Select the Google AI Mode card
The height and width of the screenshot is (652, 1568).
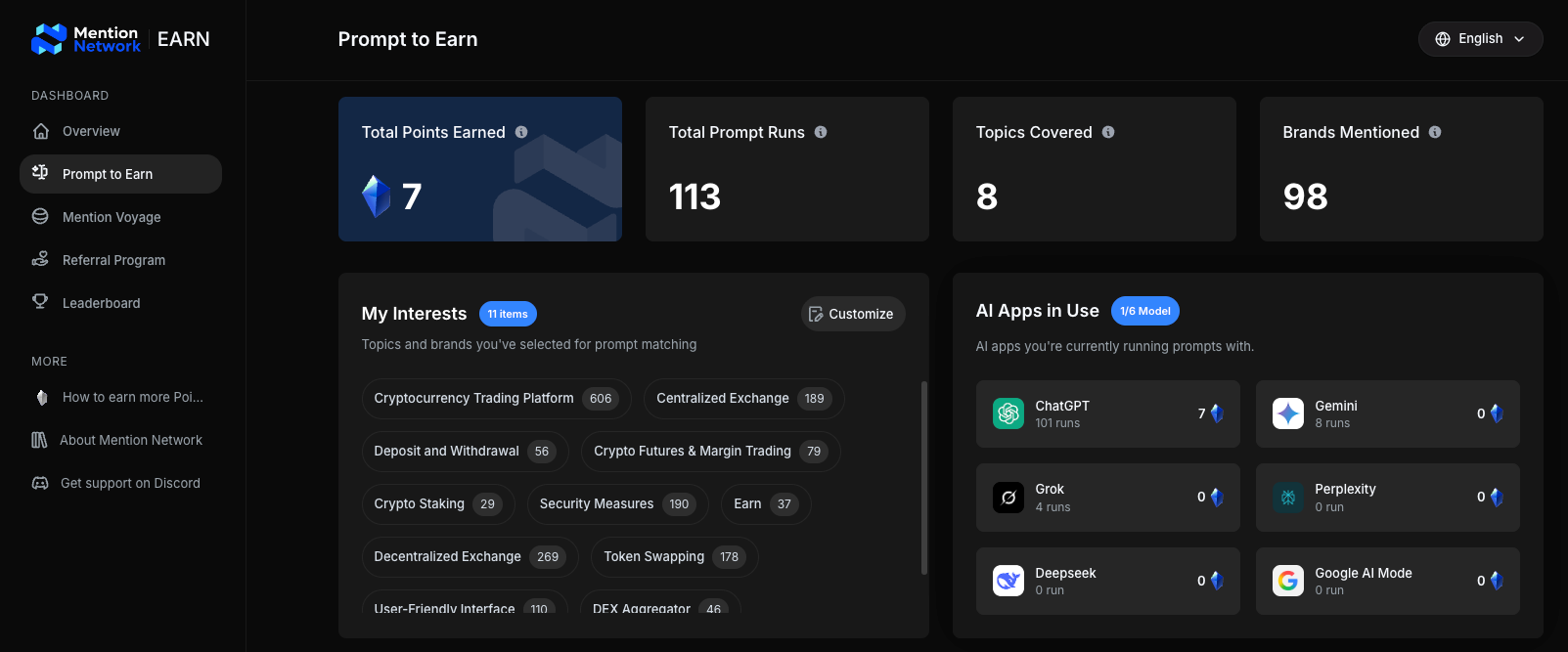tap(1387, 581)
